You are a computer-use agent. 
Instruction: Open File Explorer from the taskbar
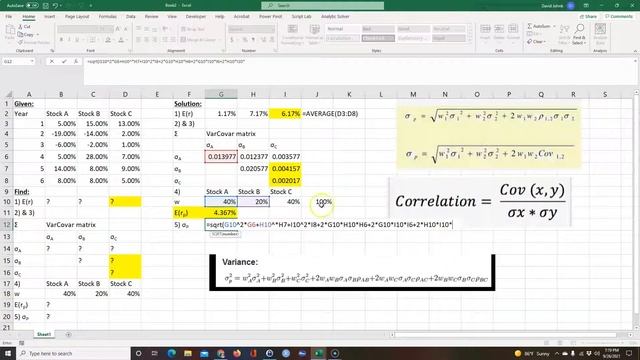pos(188,353)
